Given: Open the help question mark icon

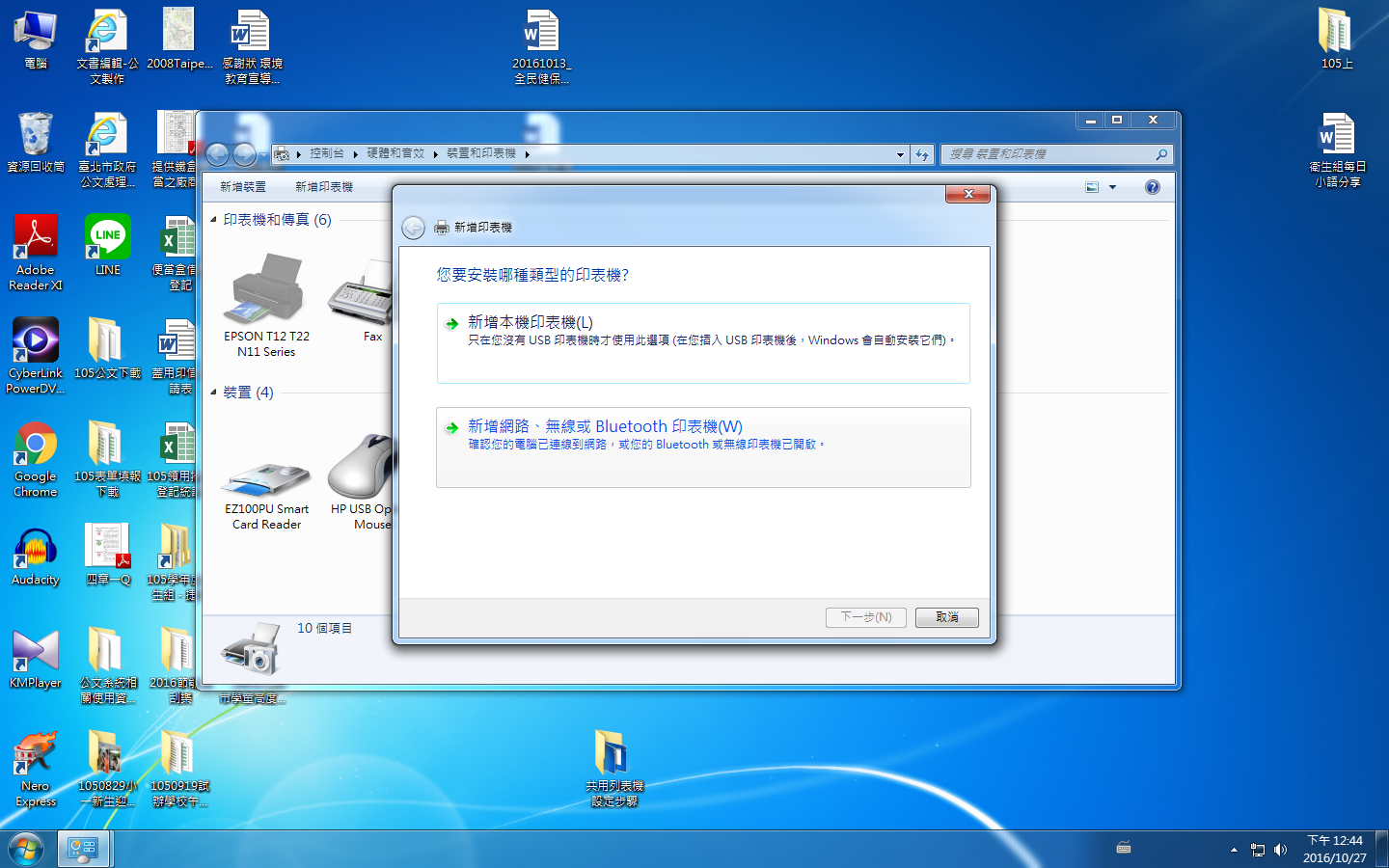Looking at the screenshot, I should (1152, 187).
